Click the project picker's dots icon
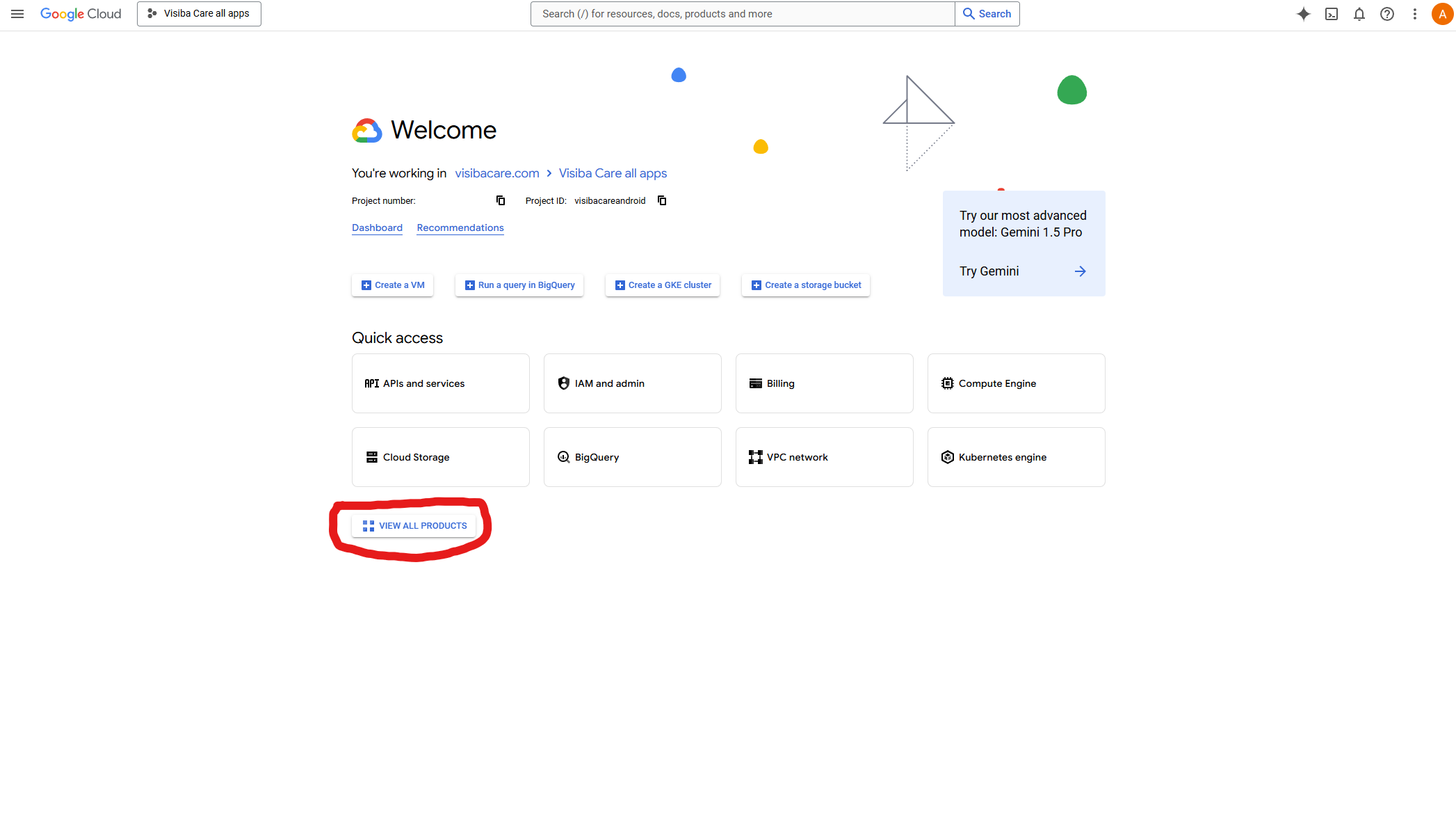1456x814 pixels. pos(152,14)
